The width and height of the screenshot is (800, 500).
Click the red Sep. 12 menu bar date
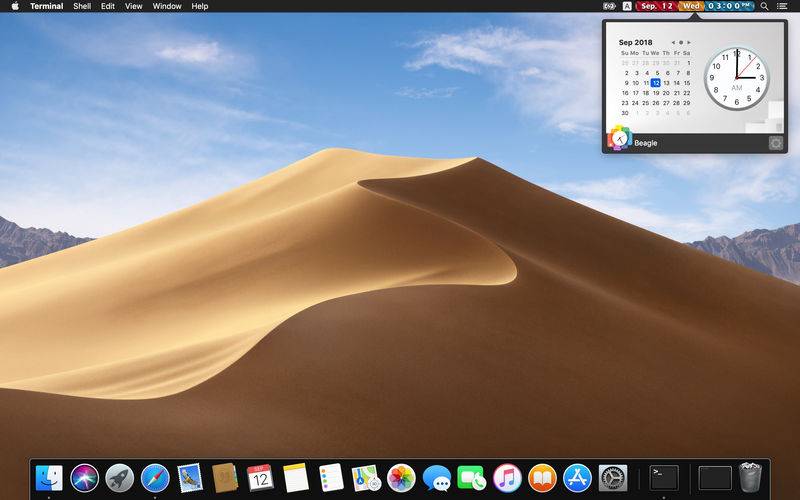point(656,6)
